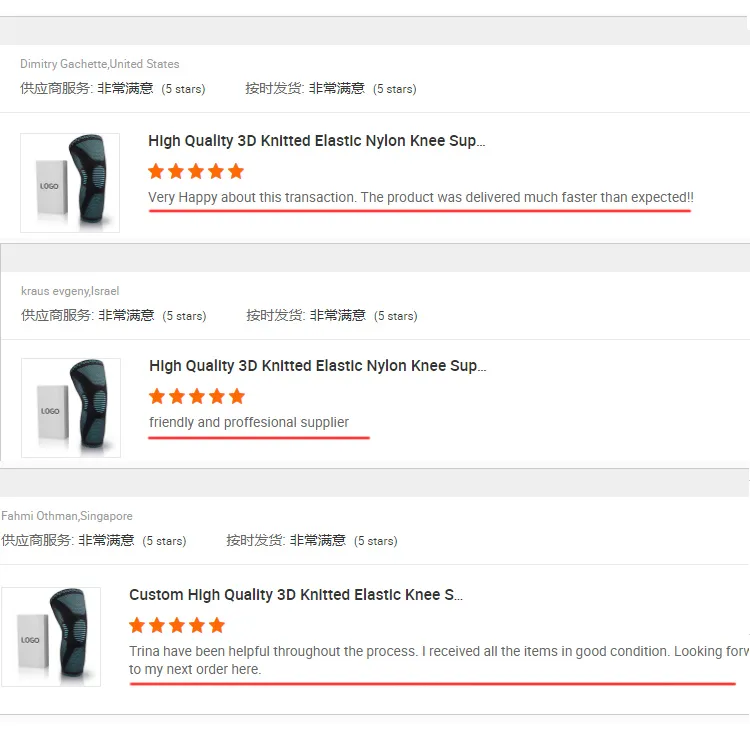Click the star rating in Fahmi Othman's review
The image size is (750, 732).
177,625
